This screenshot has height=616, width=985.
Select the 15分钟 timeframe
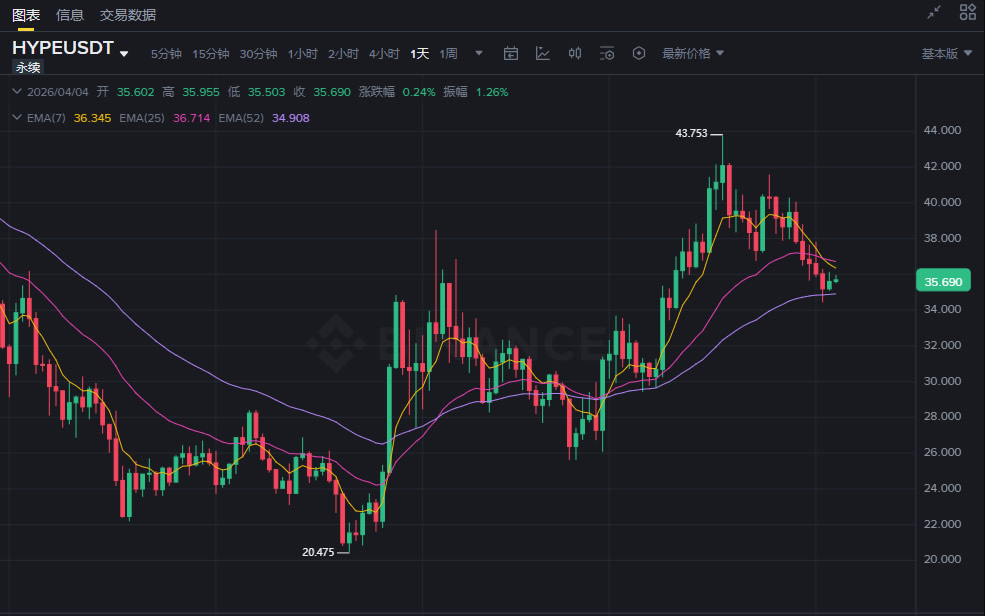[x=209, y=53]
